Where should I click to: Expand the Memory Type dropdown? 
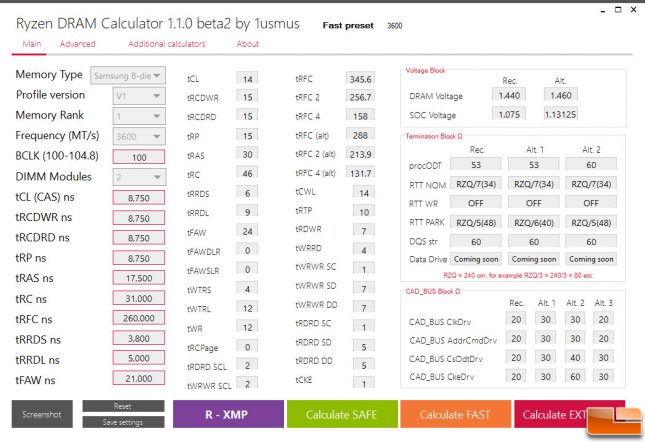click(128, 76)
